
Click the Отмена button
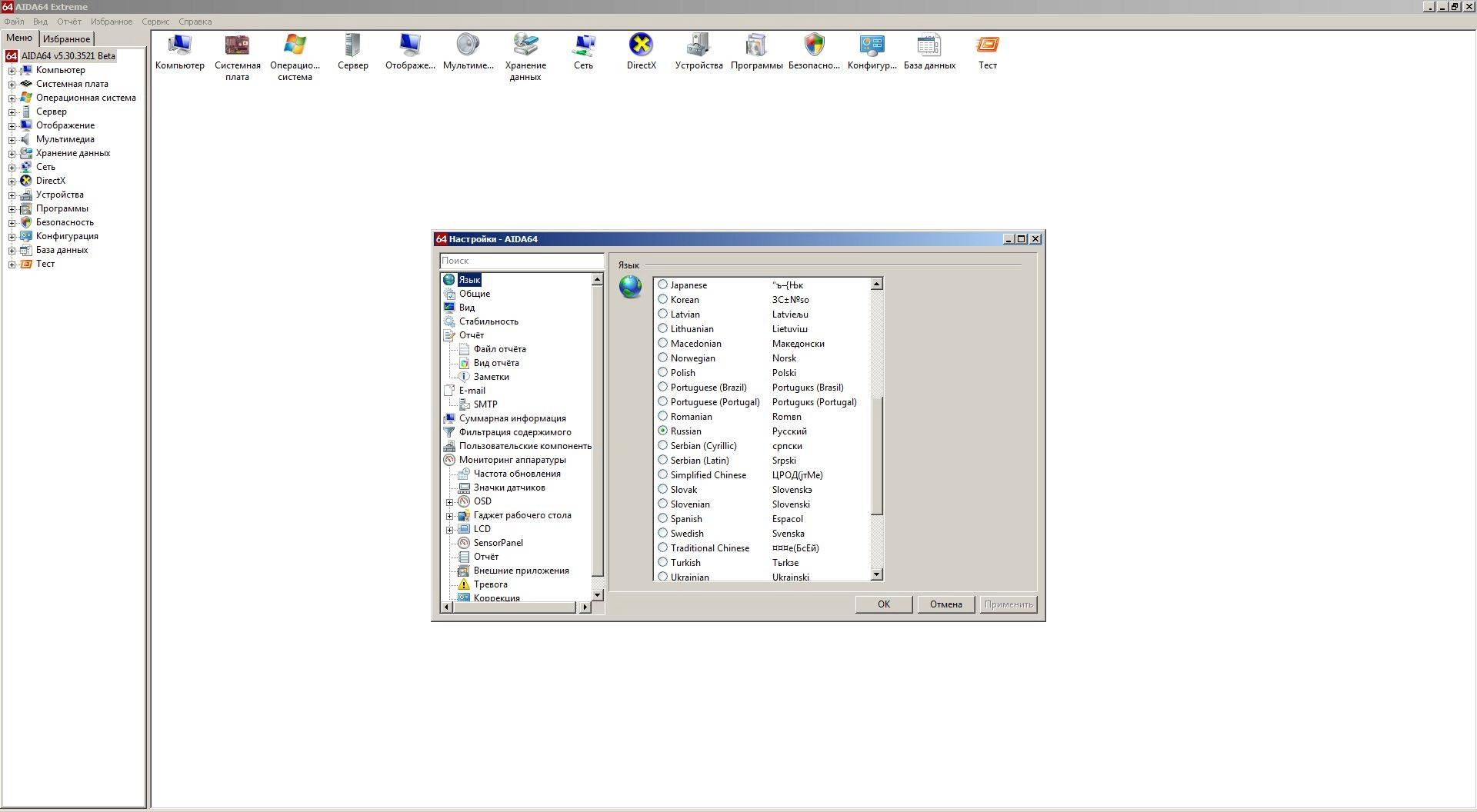click(945, 604)
